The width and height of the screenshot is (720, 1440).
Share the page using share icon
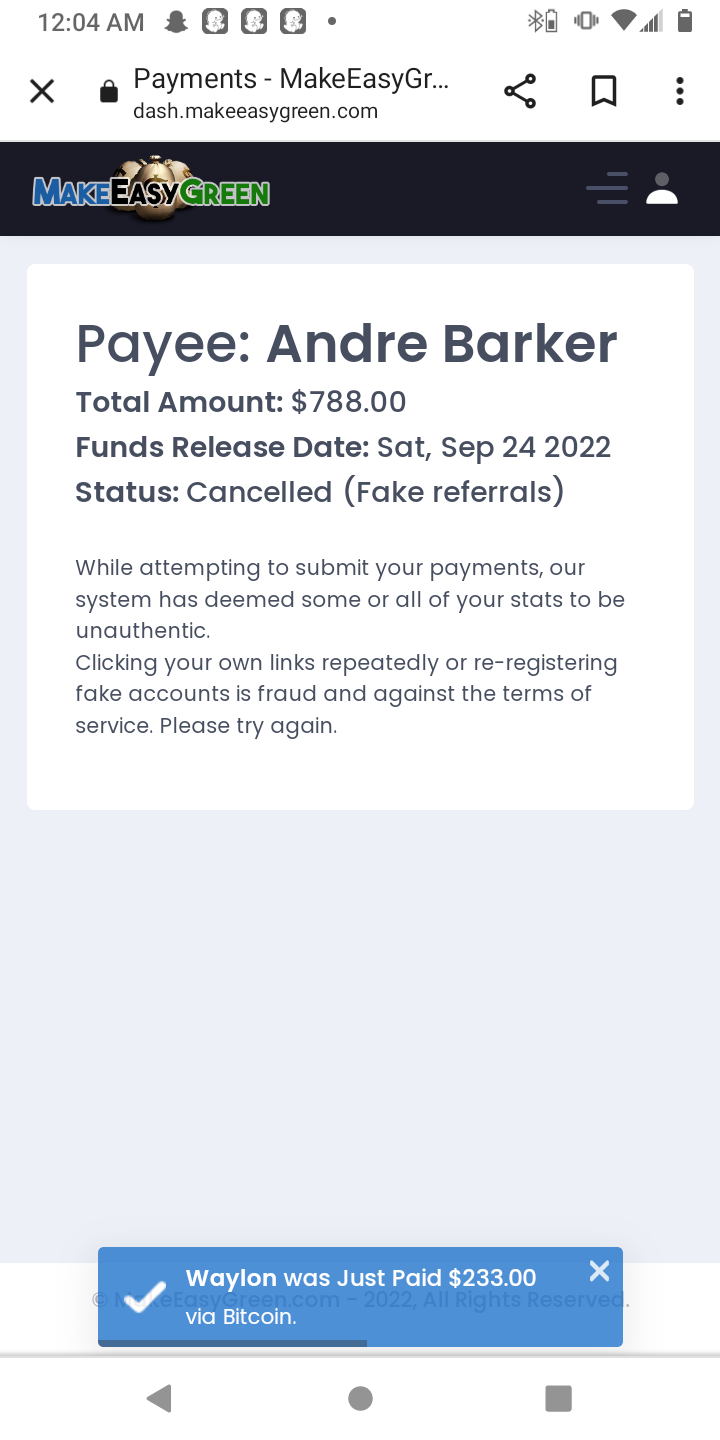point(520,92)
